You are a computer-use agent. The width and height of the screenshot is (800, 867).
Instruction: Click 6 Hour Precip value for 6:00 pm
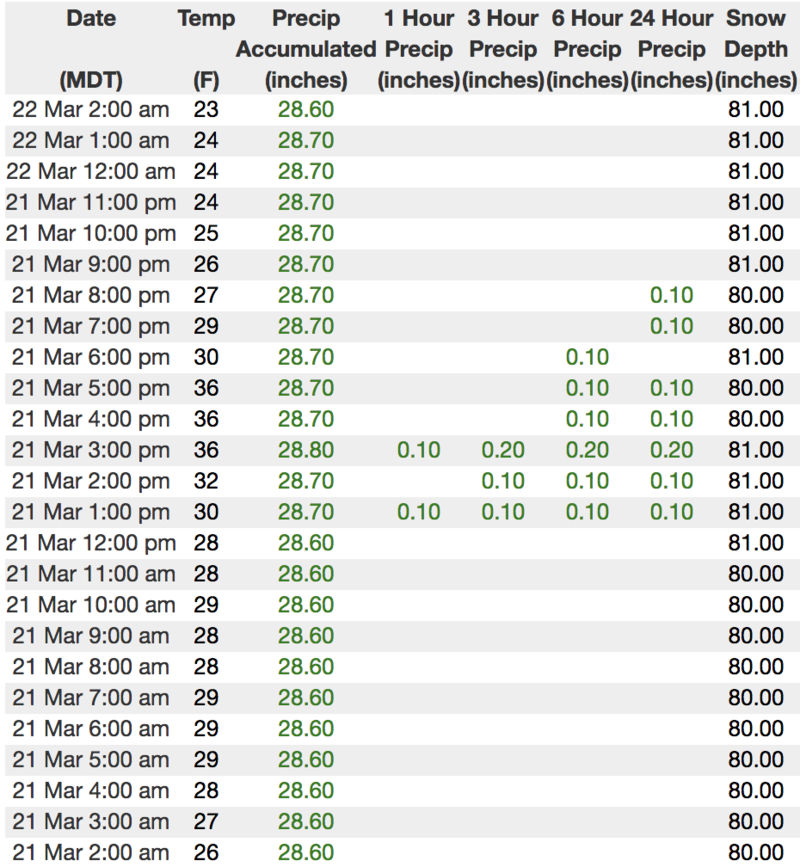pos(587,357)
